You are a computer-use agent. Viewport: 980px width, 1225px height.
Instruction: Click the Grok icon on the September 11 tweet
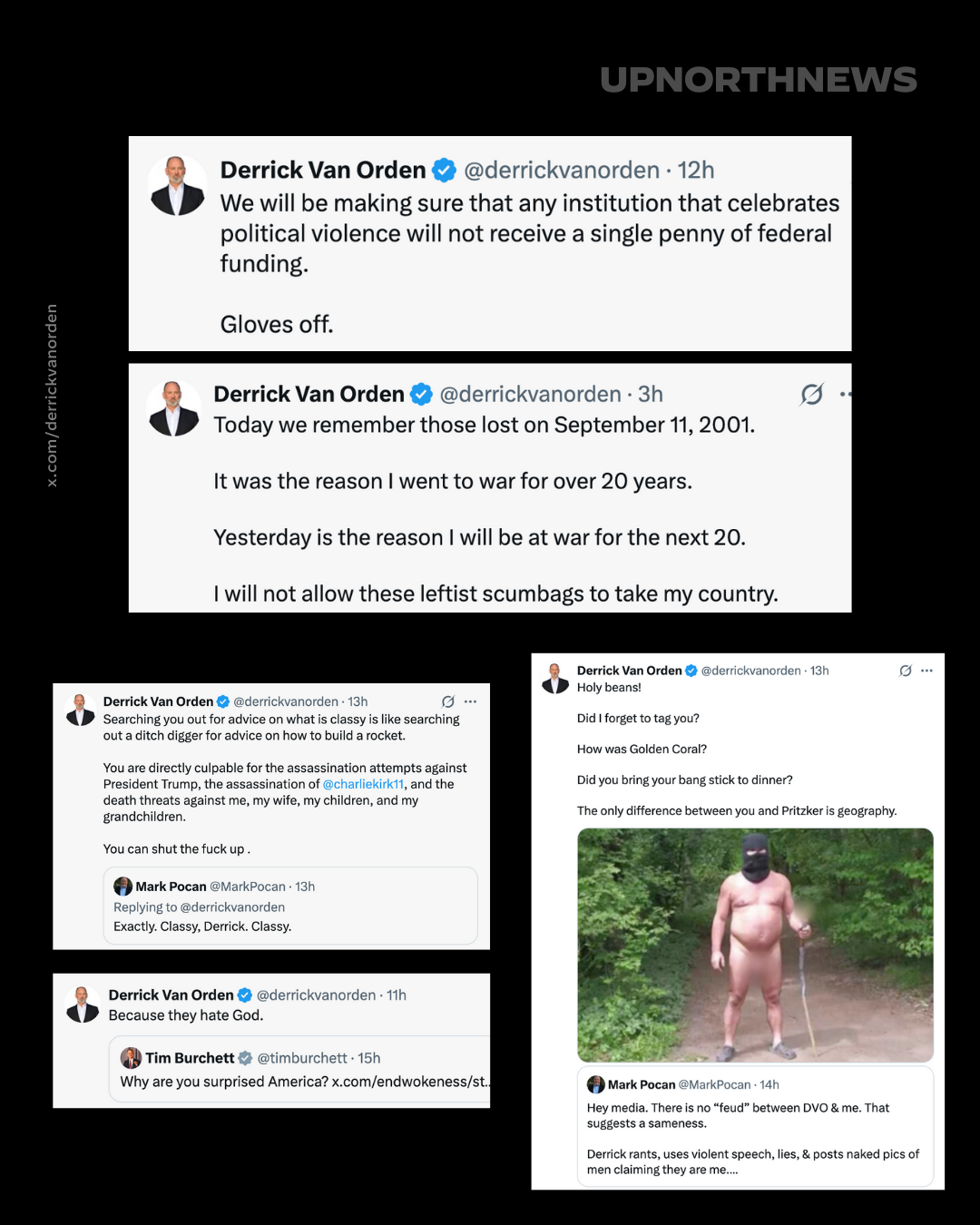(811, 394)
